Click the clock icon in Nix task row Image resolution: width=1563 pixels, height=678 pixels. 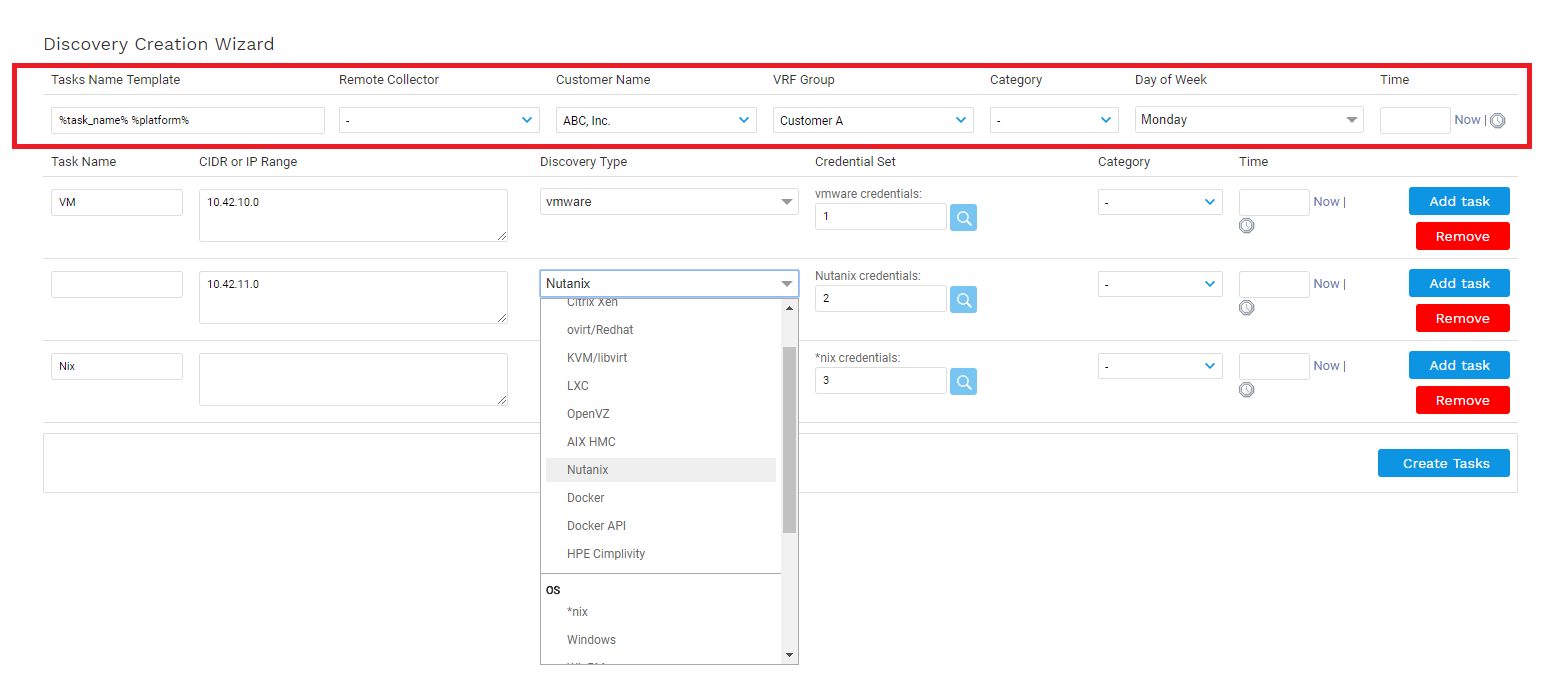[1246, 390]
